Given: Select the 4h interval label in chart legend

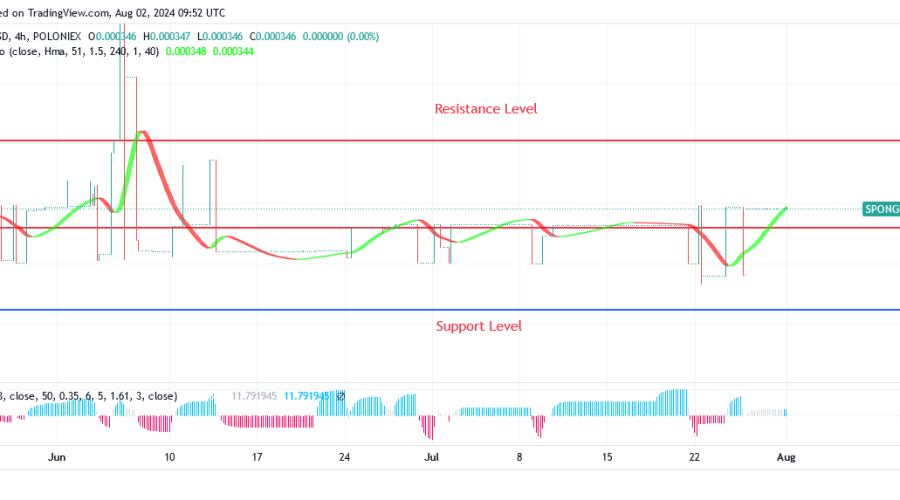Looking at the screenshot, I should tap(21, 36).
